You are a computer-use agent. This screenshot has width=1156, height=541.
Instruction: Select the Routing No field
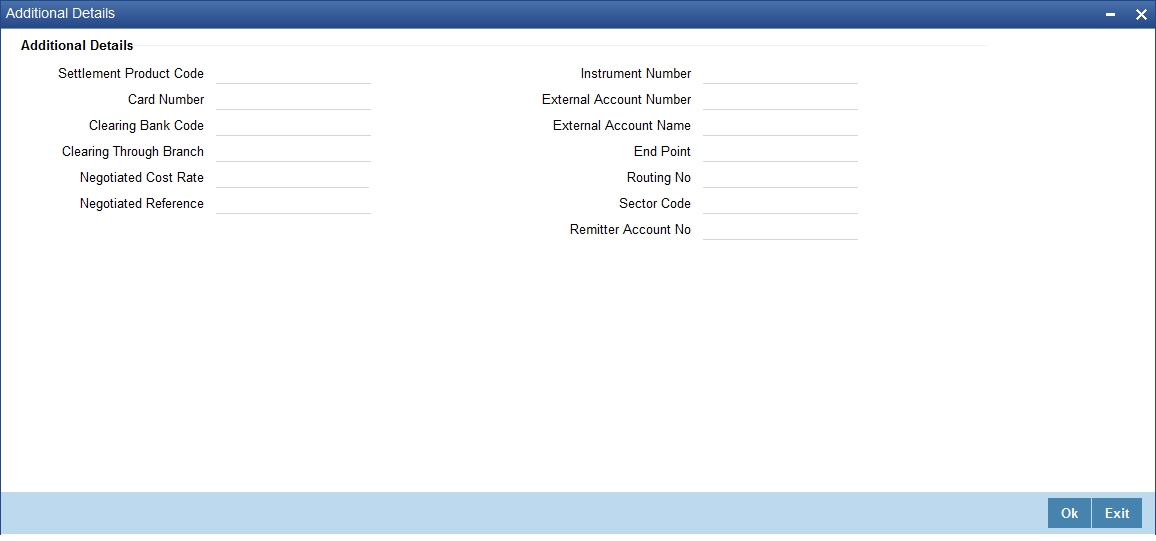780,178
